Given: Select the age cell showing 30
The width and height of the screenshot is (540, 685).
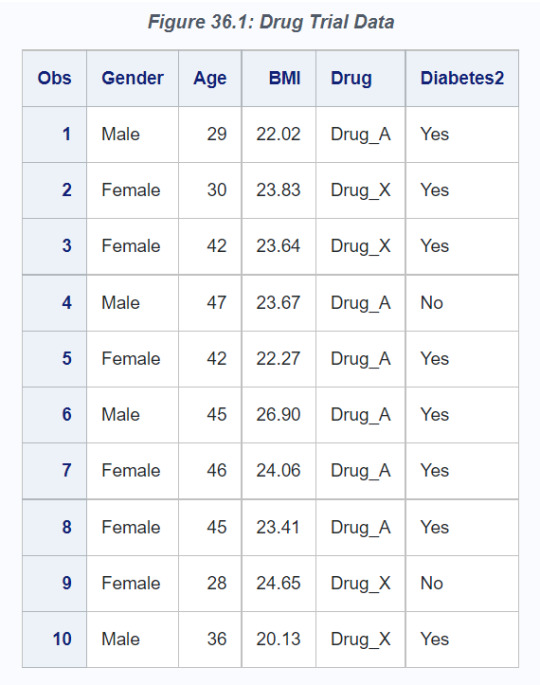Looking at the screenshot, I should [x=210, y=190].
